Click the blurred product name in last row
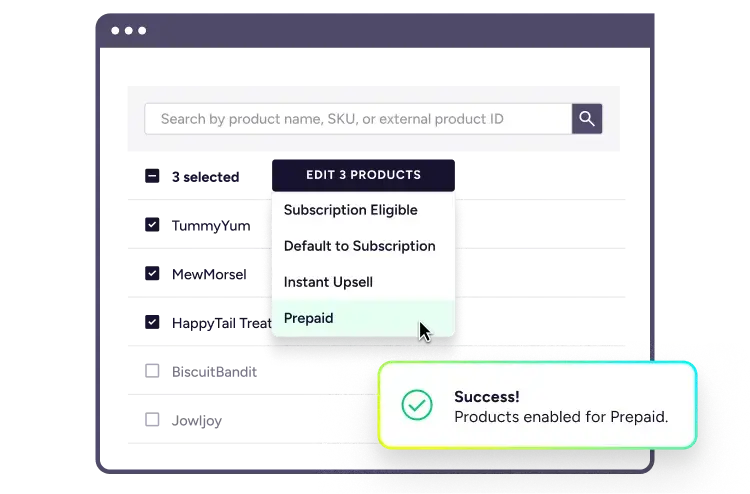Screen dimensions: 750x494 [195, 421]
